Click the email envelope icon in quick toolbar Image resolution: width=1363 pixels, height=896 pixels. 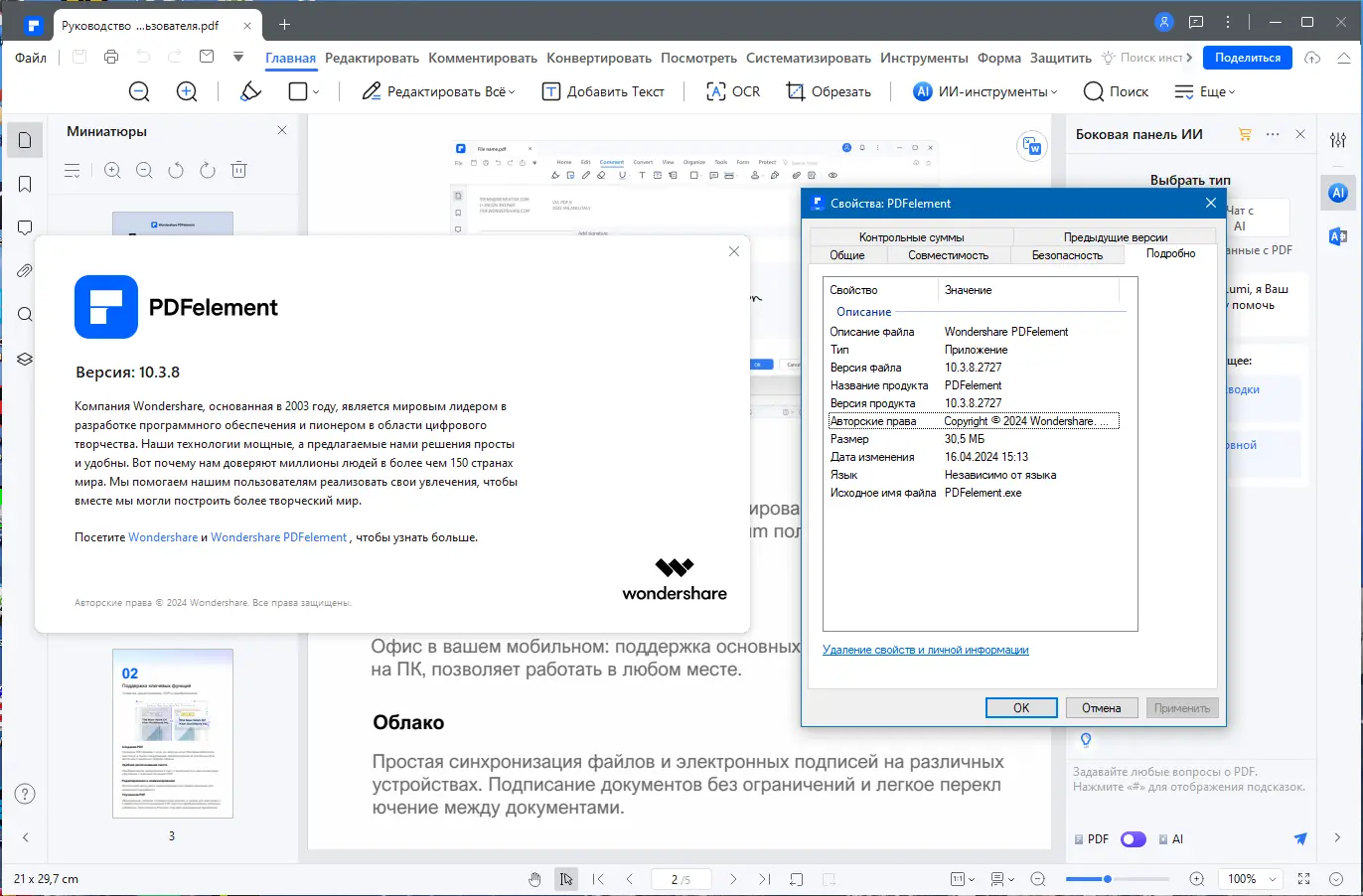point(207,57)
